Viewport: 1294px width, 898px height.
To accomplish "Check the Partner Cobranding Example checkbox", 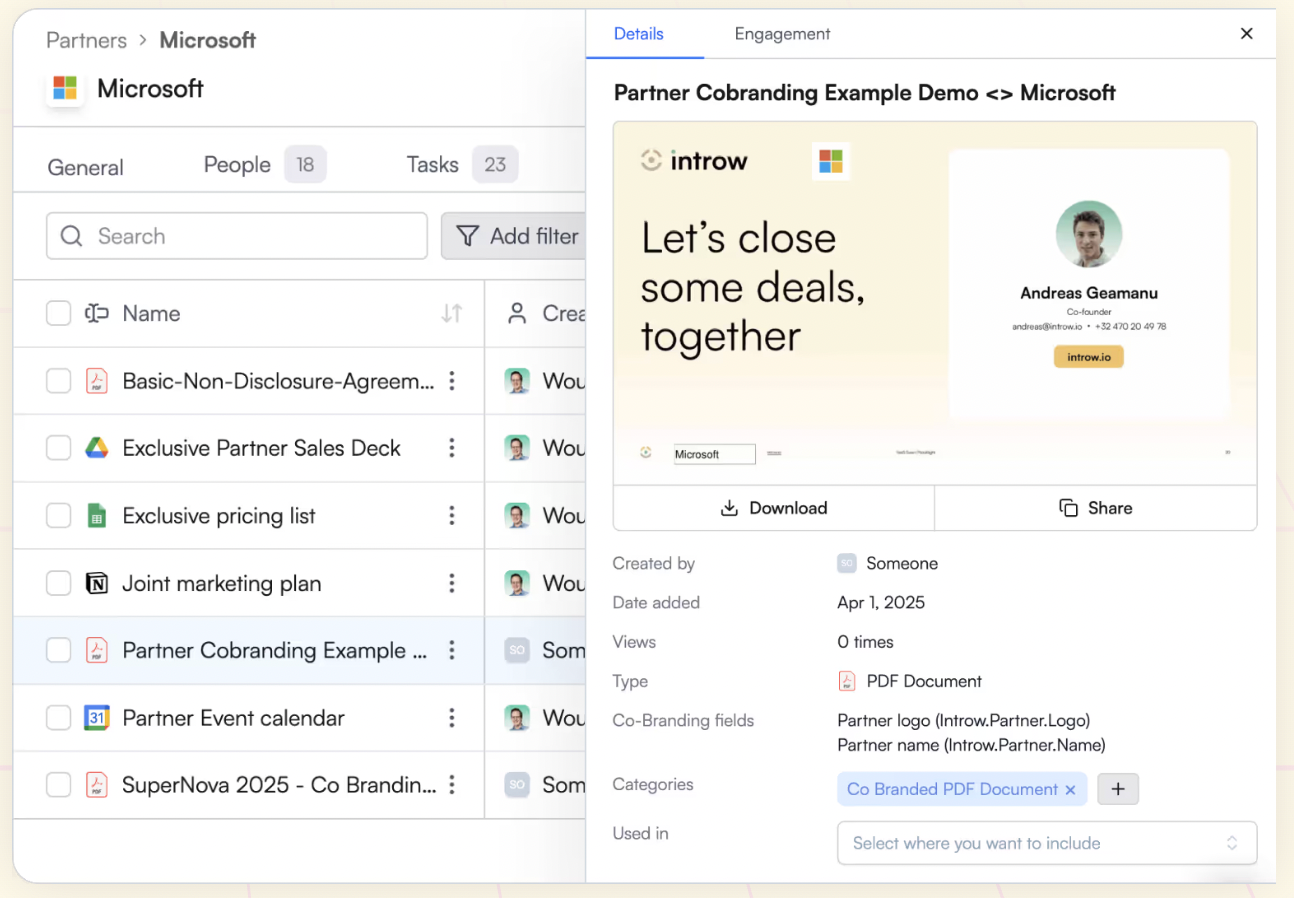I will [59, 650].
